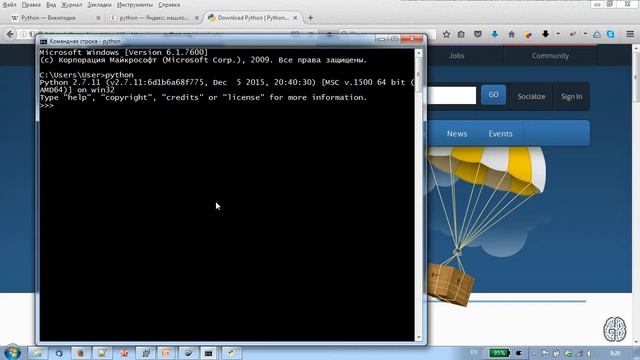Click the Sign In link

tap(571, 96)
